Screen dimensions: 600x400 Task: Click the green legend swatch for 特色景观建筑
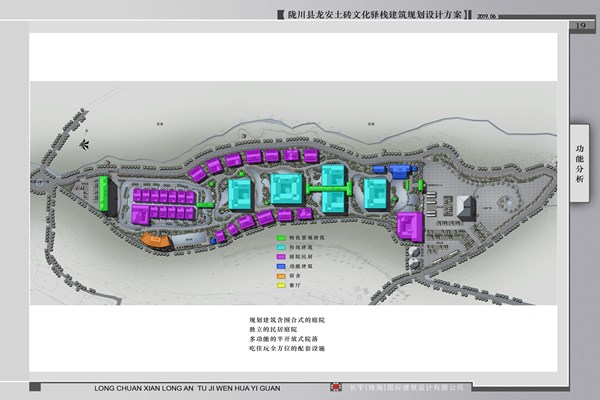(281, 238)
